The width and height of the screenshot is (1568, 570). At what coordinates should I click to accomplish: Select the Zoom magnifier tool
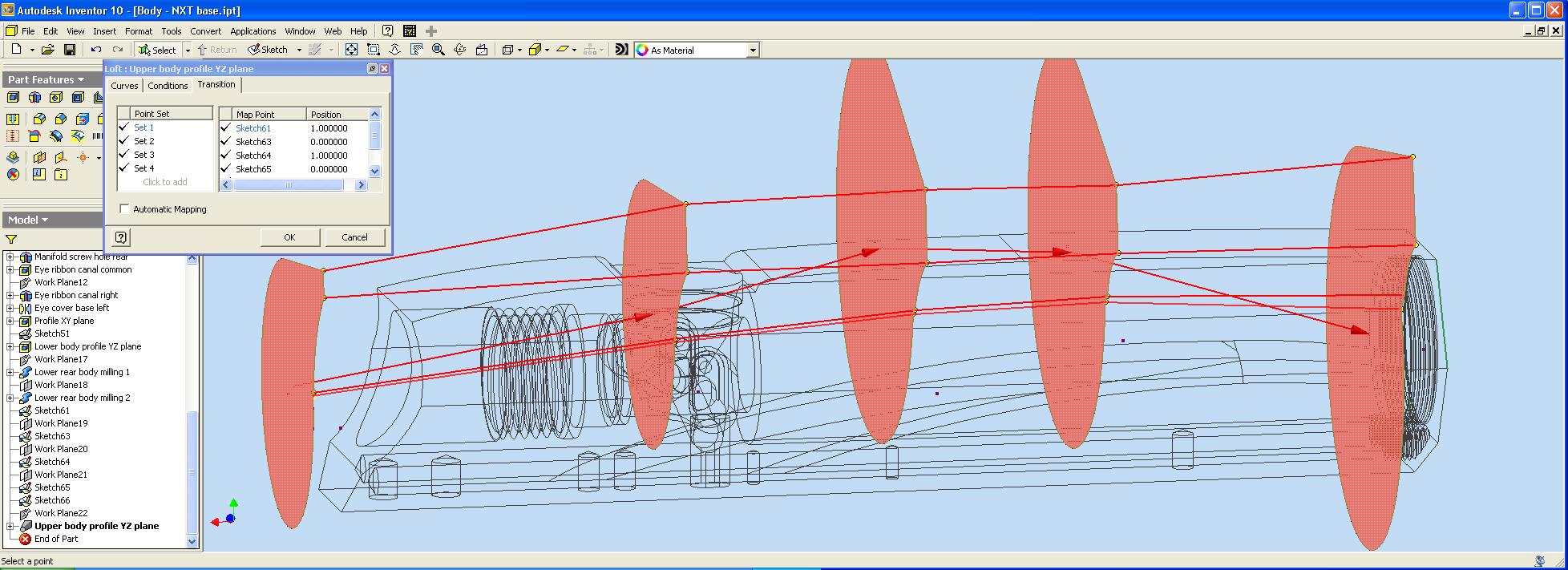438,50
